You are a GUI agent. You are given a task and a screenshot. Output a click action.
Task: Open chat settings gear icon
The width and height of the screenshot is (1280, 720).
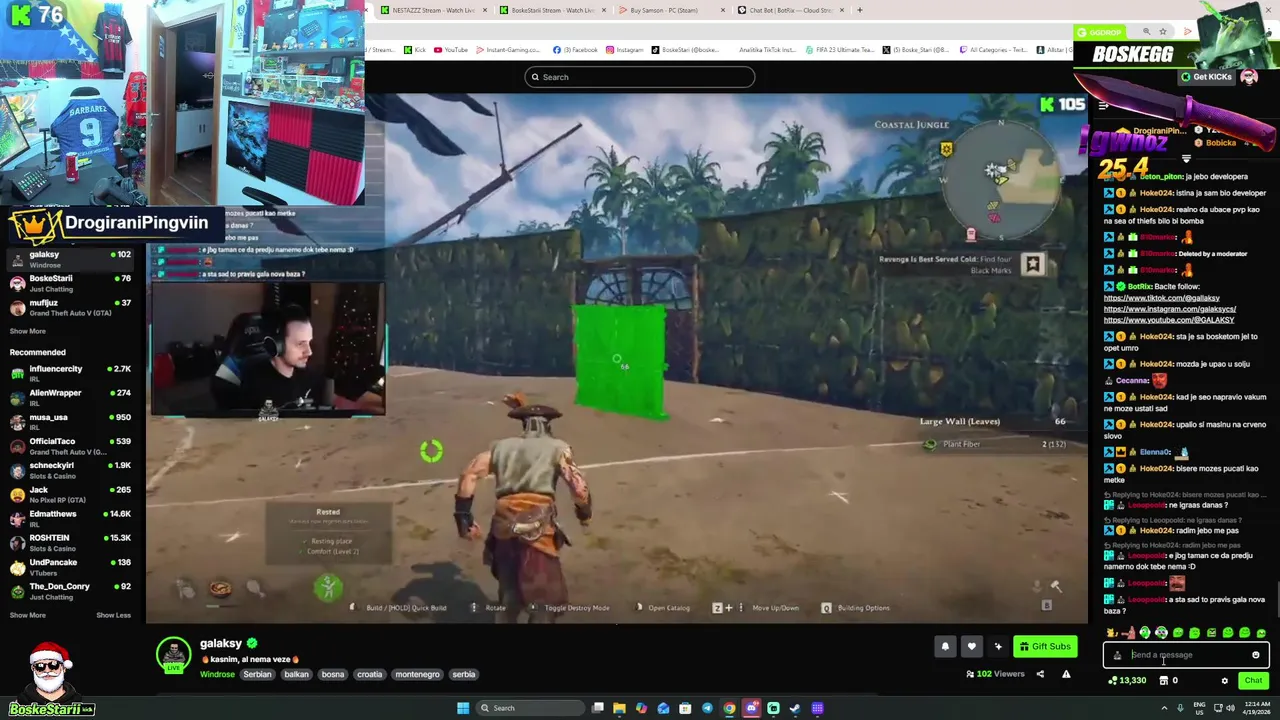(1224, 681)
